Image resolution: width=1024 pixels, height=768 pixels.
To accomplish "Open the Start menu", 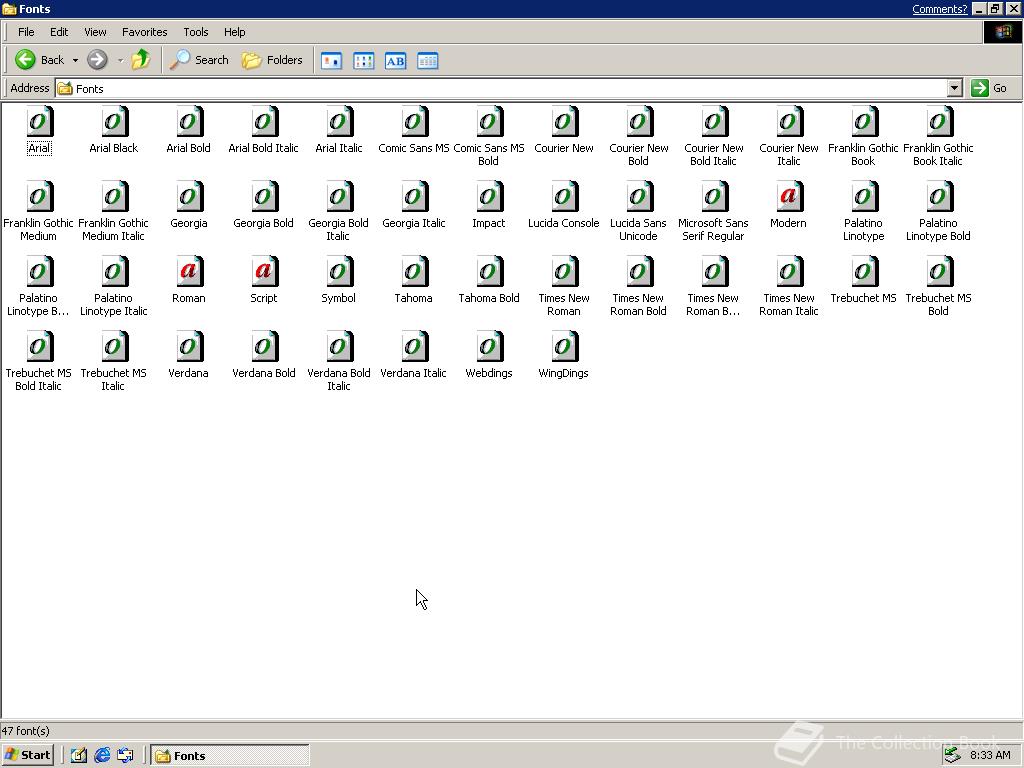I will pos(27,756).
